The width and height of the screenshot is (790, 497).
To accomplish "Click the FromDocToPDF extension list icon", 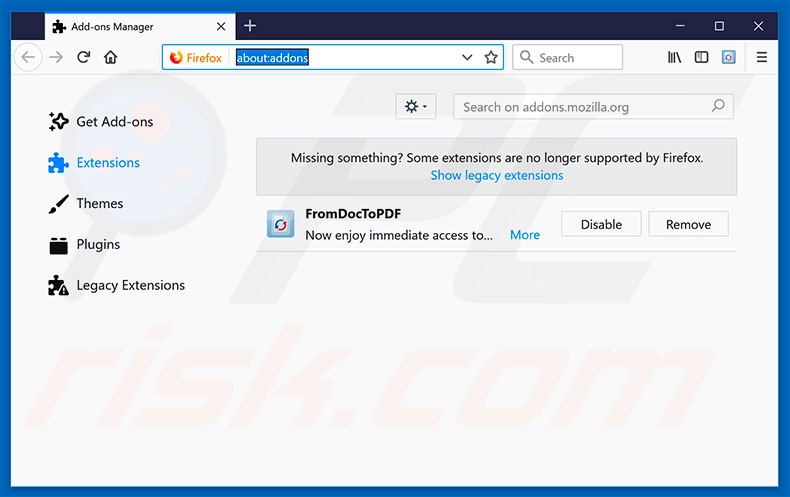I will [281, 224].
